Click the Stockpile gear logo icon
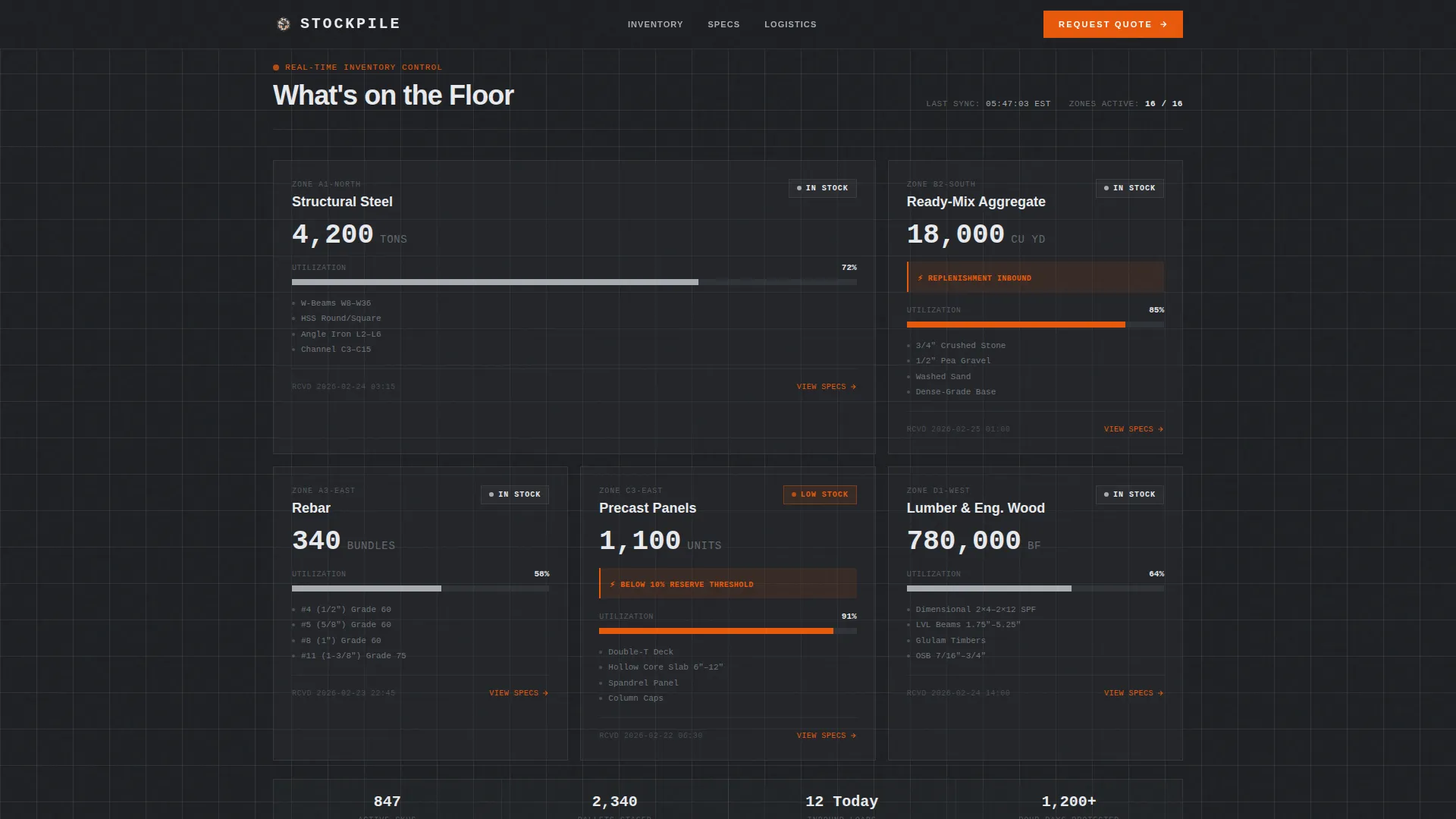Image resolution: width=1456 pixels, height=819 pixels. coord(284,24)
